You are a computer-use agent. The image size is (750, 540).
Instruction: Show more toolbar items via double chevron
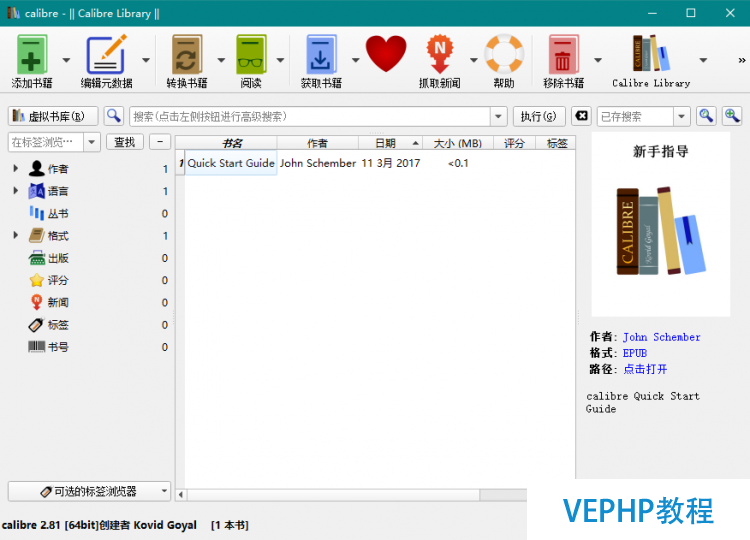point(741,60)
